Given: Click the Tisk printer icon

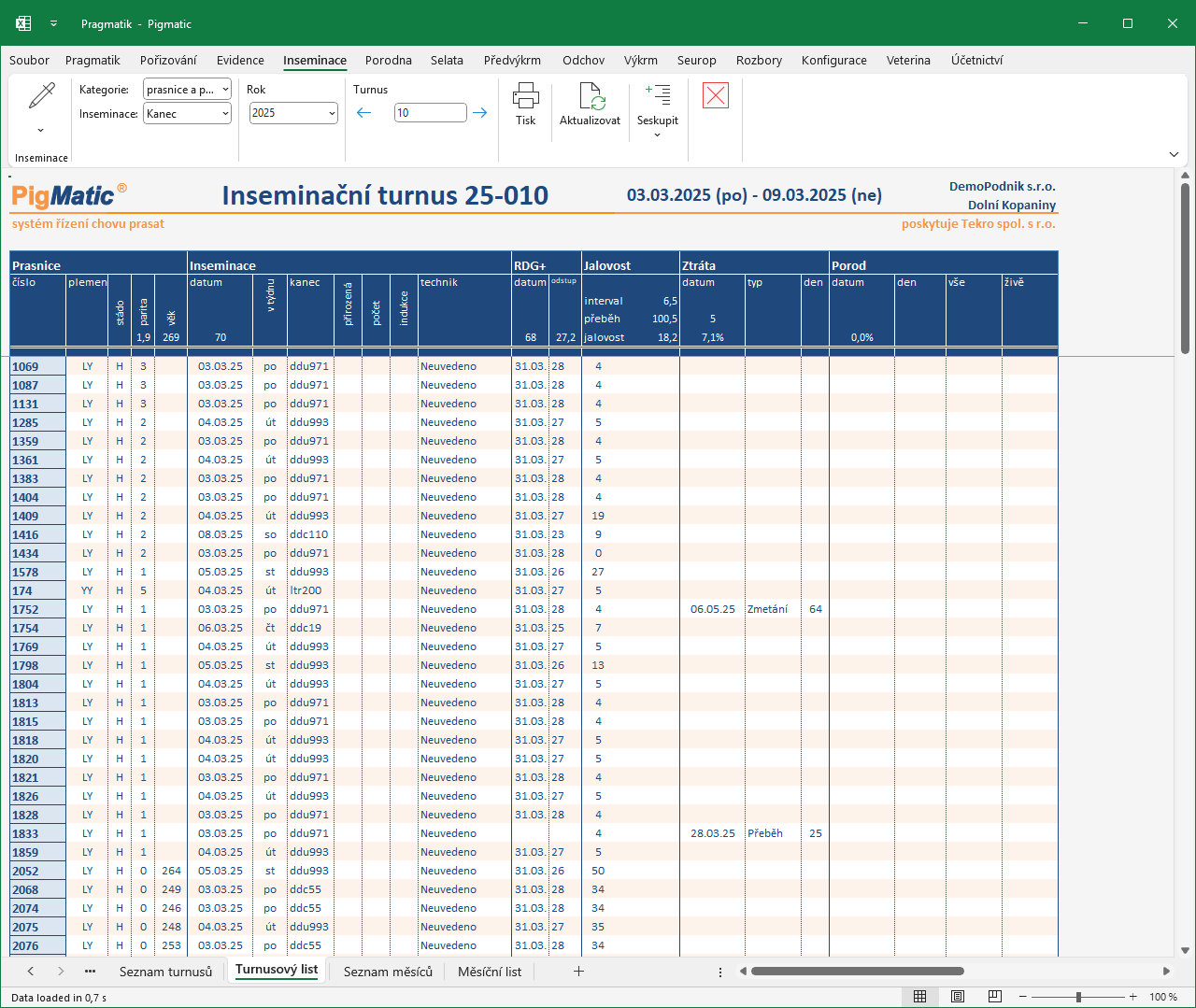Looking at the screenshot, I should coord(526,95).
